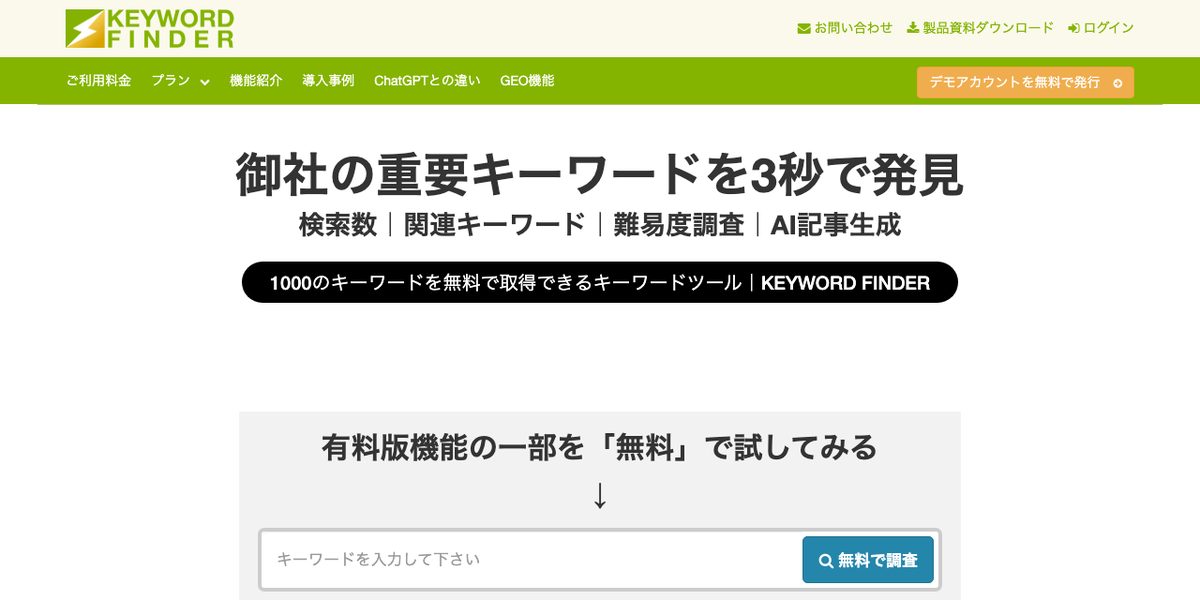Screen dimensions: 1200x600
Task: Go to 機能紹介 page
Action: point(256,81)
